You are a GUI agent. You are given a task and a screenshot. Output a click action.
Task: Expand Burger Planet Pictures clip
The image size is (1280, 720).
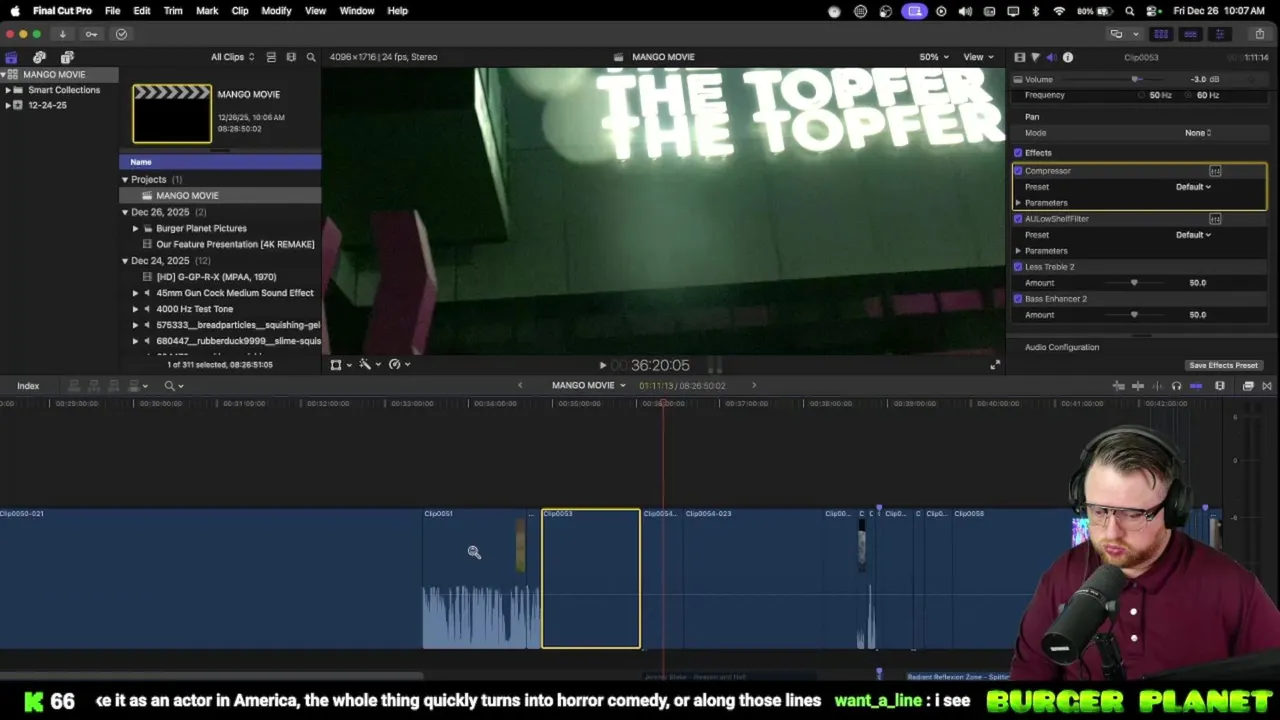tap(136, 228)
